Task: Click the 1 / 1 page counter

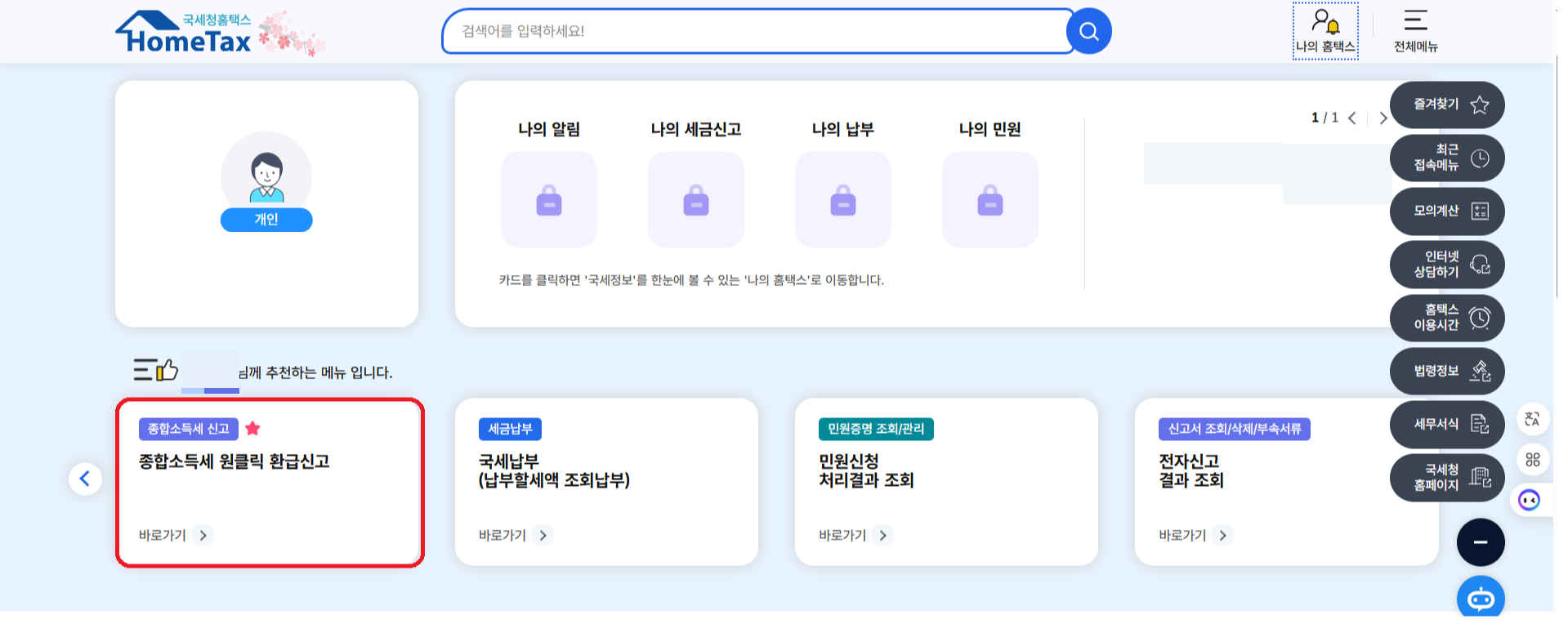Action: [x=1325, y=118]
